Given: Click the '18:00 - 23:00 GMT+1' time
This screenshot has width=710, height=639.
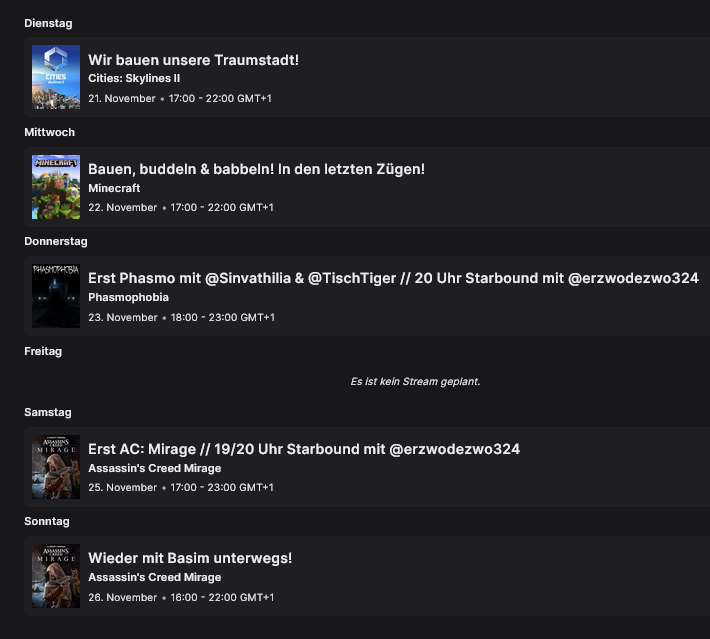Looking at the screenshot, I should pos(222,317).
